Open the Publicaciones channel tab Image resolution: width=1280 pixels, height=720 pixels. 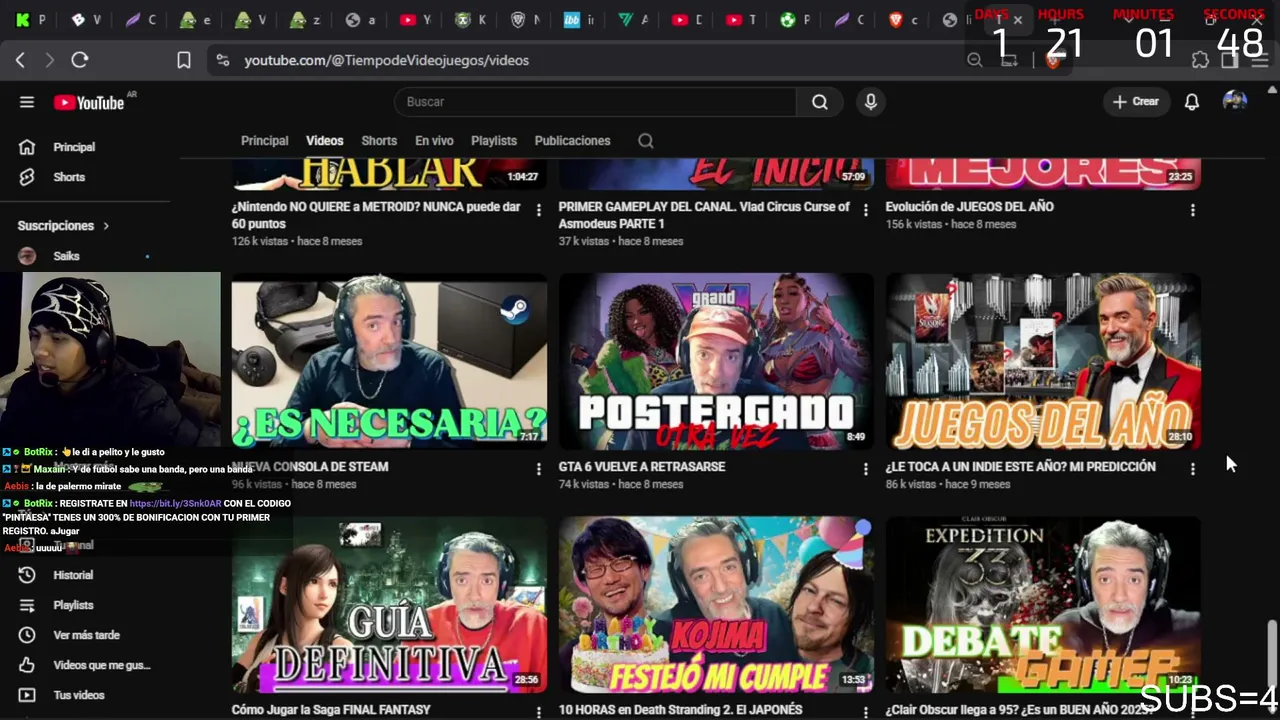click(x=572, y=141)
